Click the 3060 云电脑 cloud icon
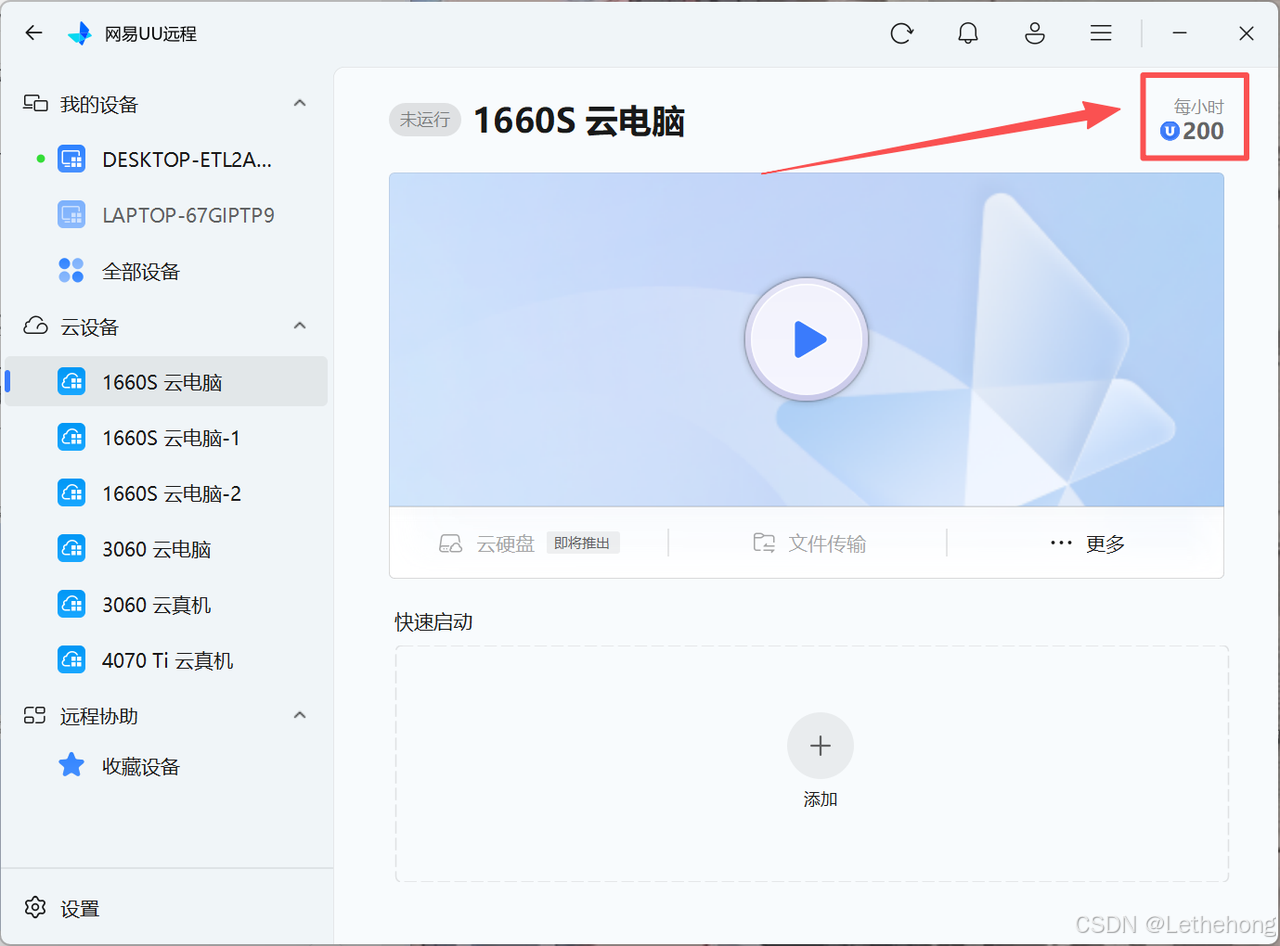 coord(71,549)
